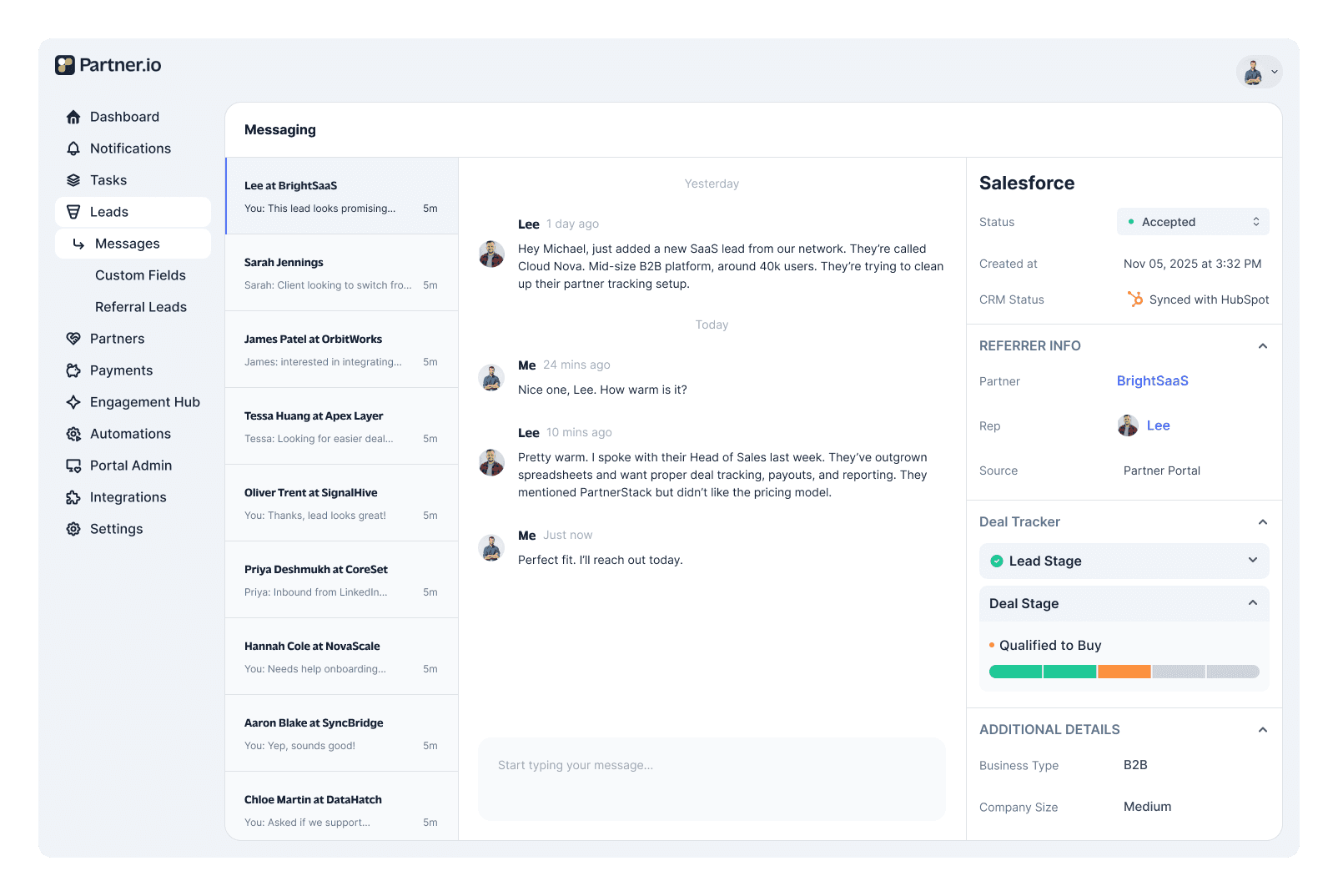Select Messages under Leads
This screenshot has height=896, width=1338.
point(133,244)
